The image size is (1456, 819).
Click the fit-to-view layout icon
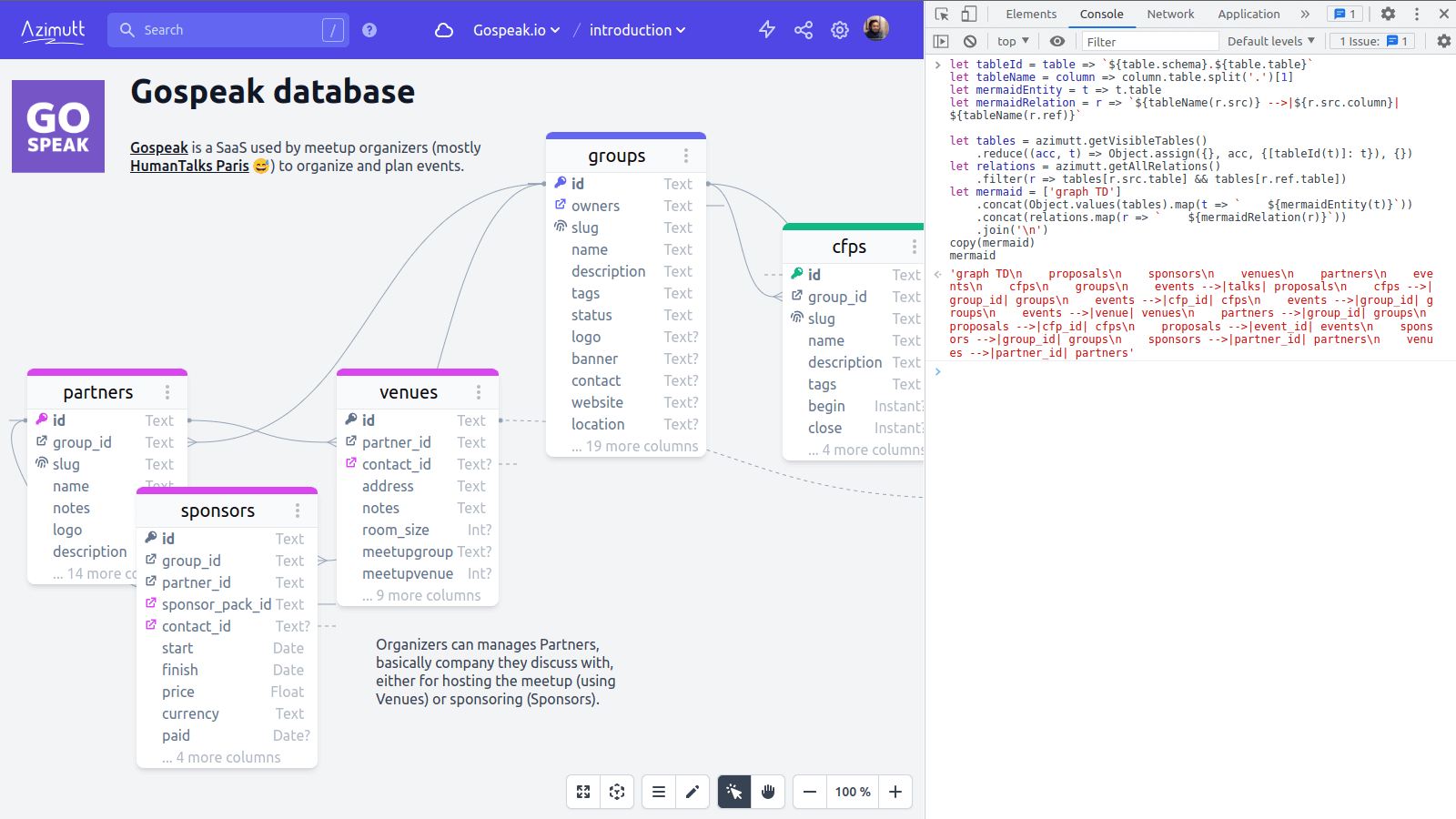point(617,792)
